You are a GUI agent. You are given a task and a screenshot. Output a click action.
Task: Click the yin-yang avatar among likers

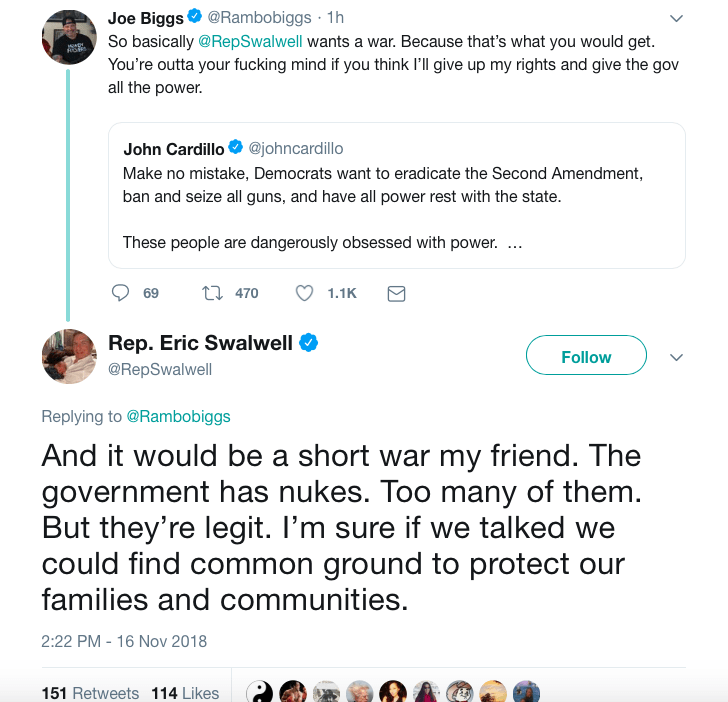point(260,692)
